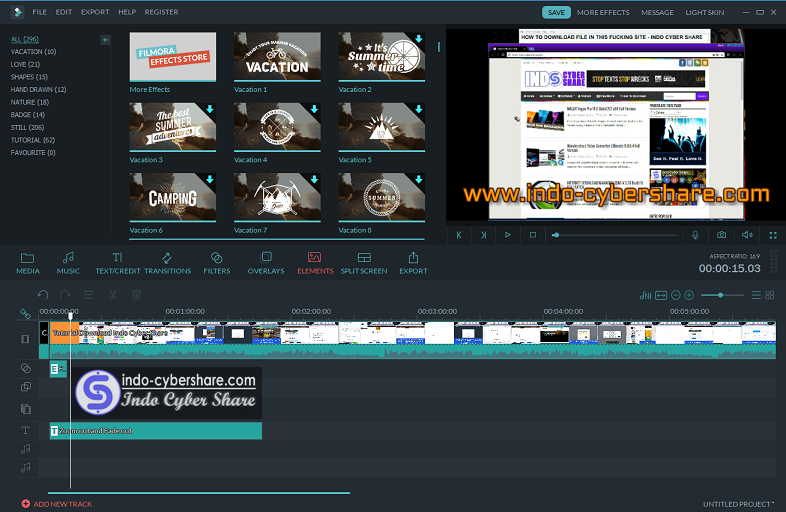Viewport: 786px width, 512px height.
Task: Select Hand Drawn (12) category
Action: click(38, 89)
